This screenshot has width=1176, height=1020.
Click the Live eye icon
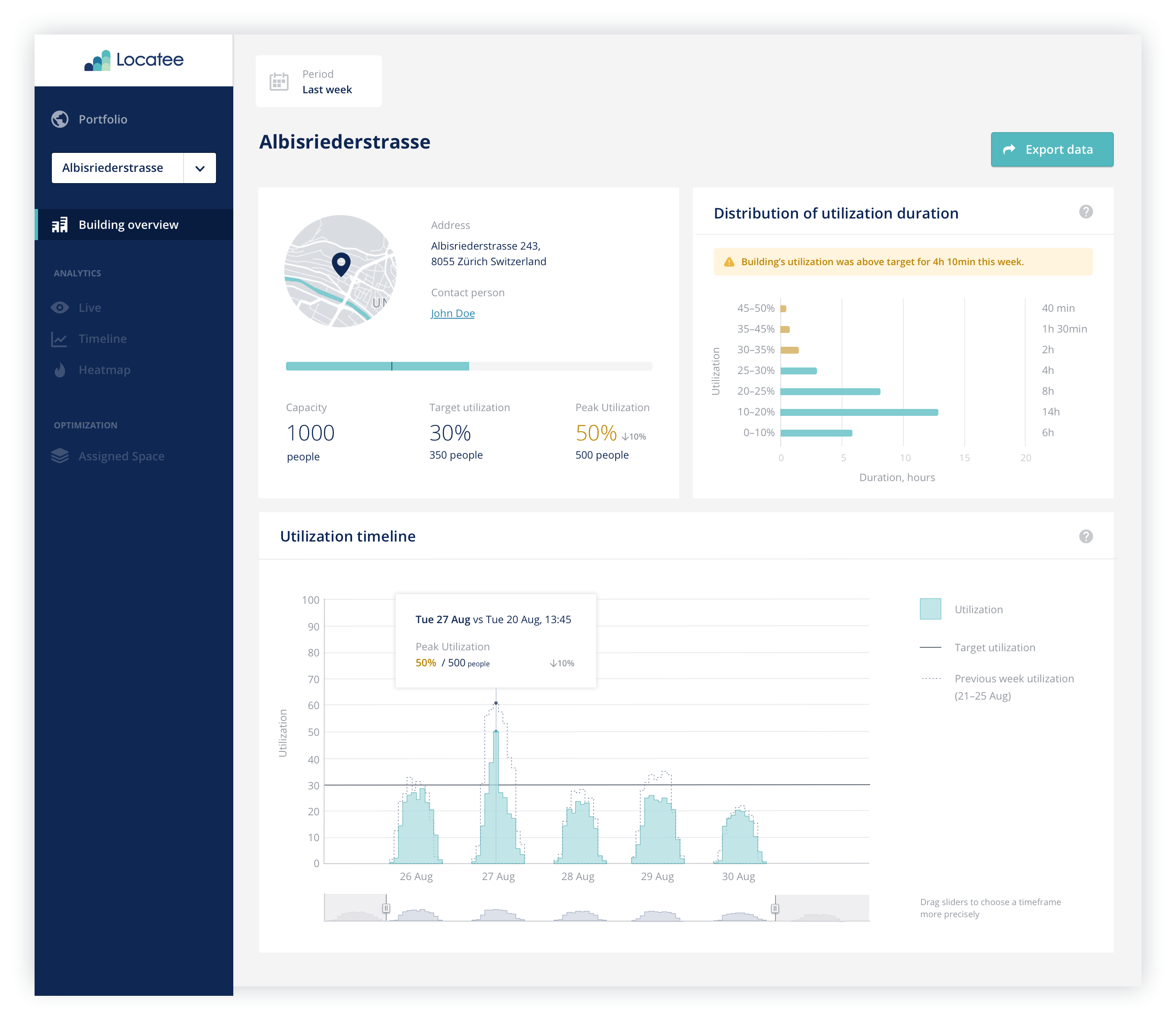[x=60, y=307]
